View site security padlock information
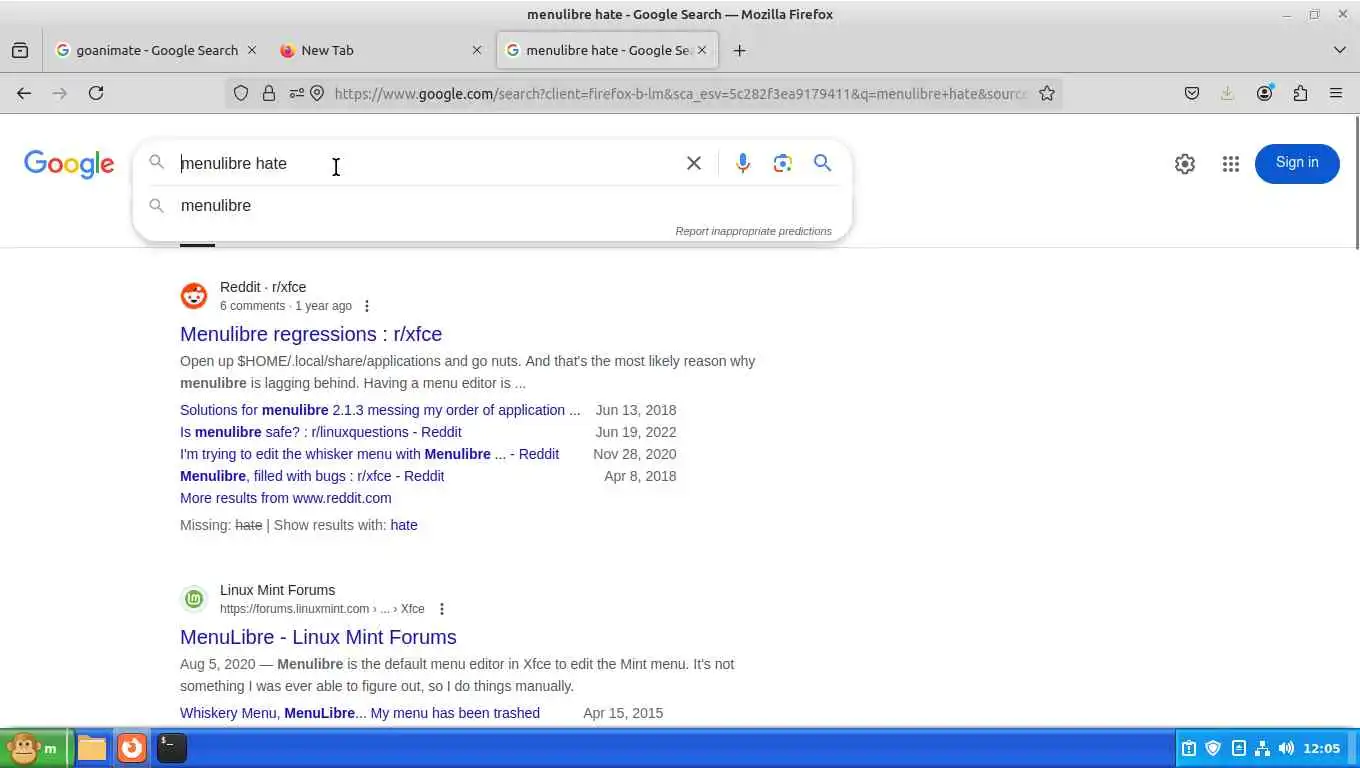The image size is (1360, 768). point(269,93)
